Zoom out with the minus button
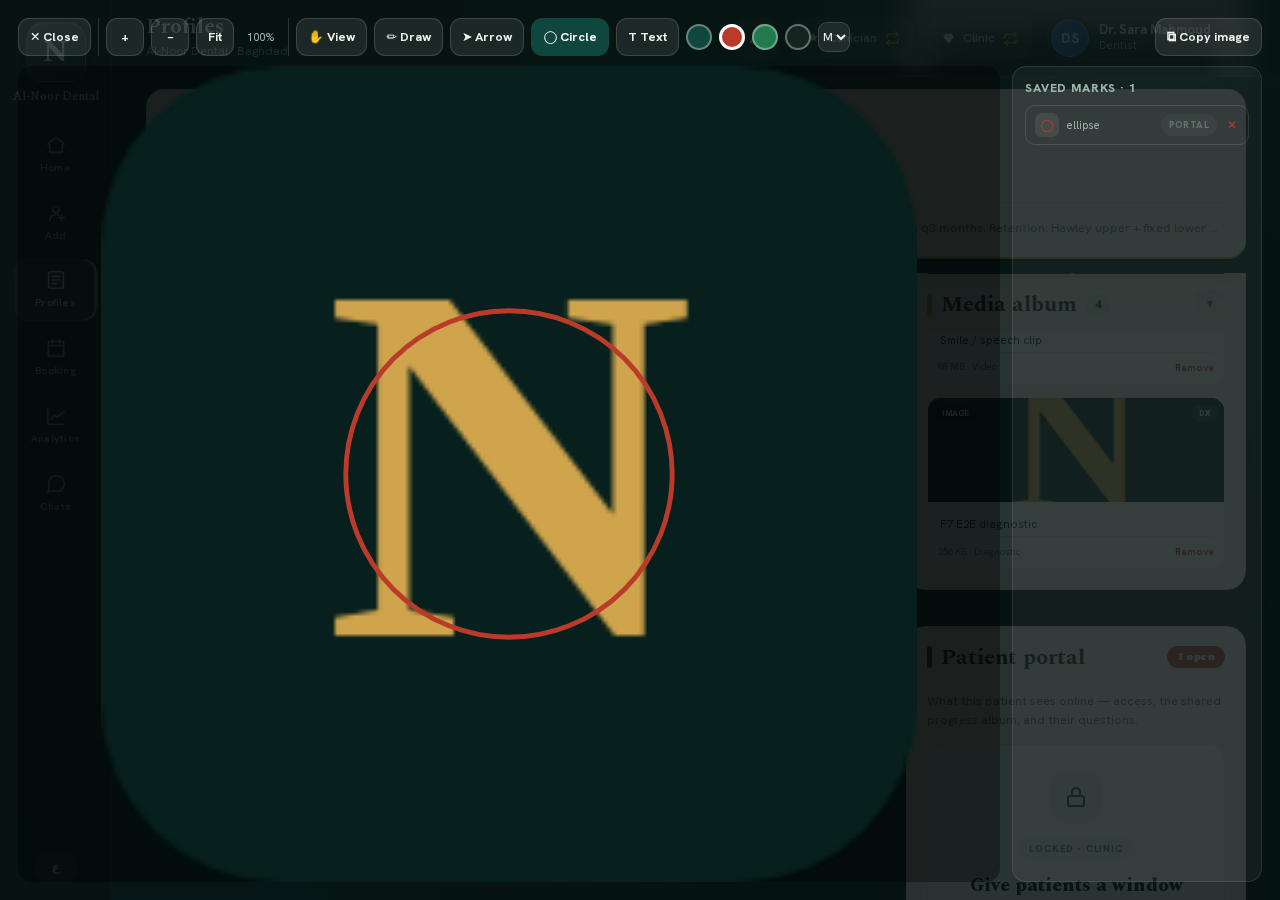1280x900 pixels. coord(170,37)
